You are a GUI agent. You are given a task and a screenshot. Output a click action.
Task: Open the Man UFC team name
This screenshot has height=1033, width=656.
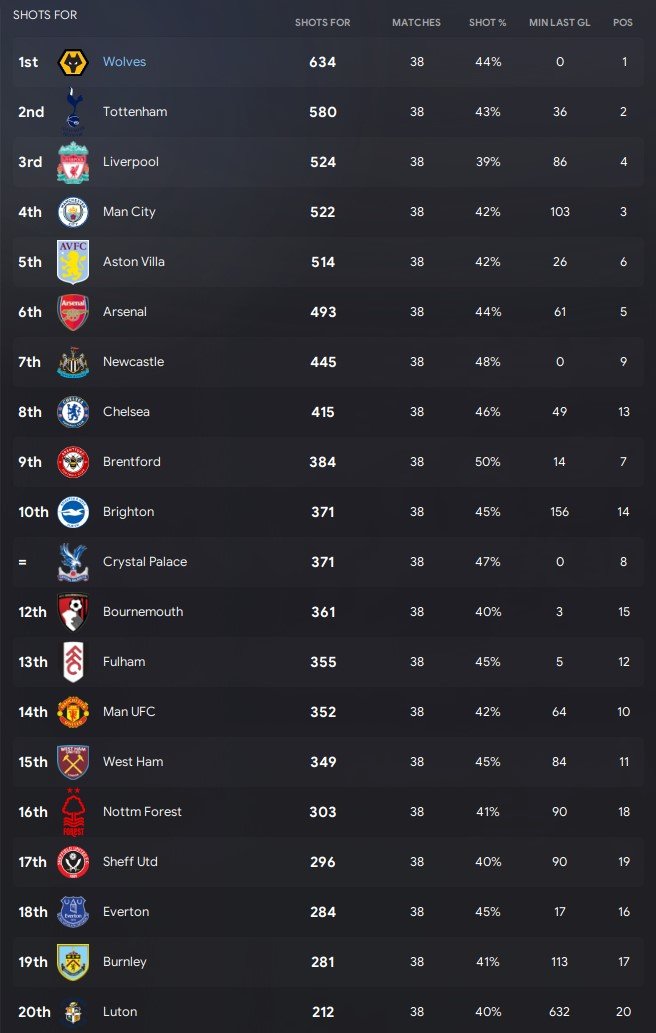coord(129,712)
